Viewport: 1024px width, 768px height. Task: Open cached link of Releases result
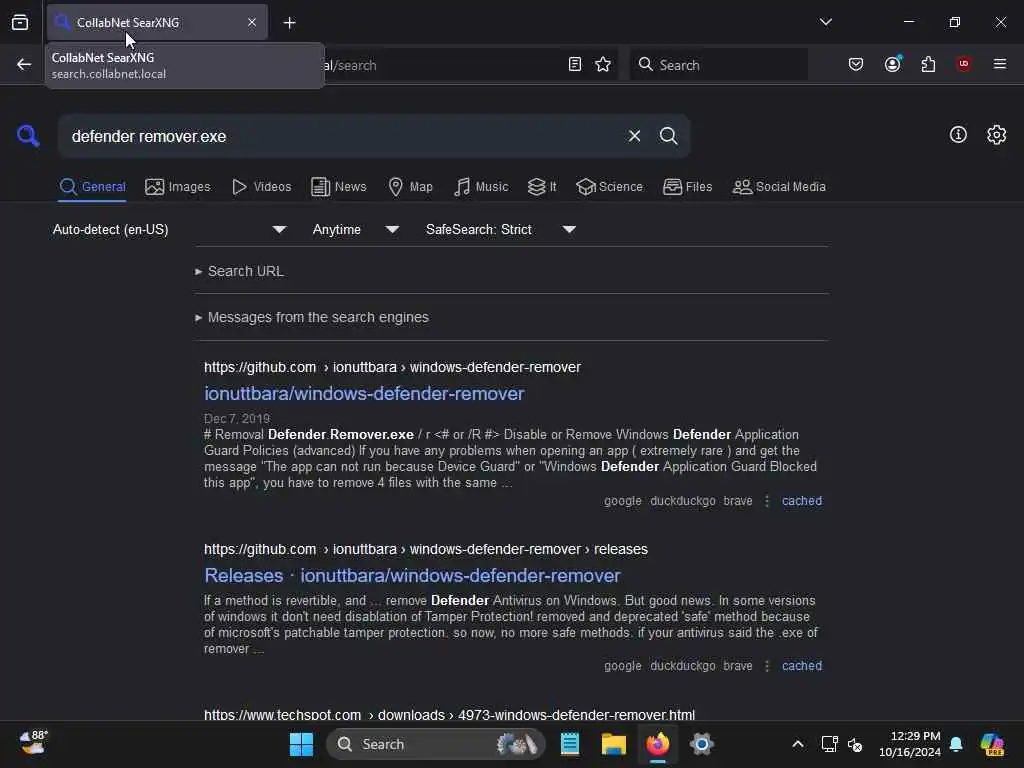(801, 665)
